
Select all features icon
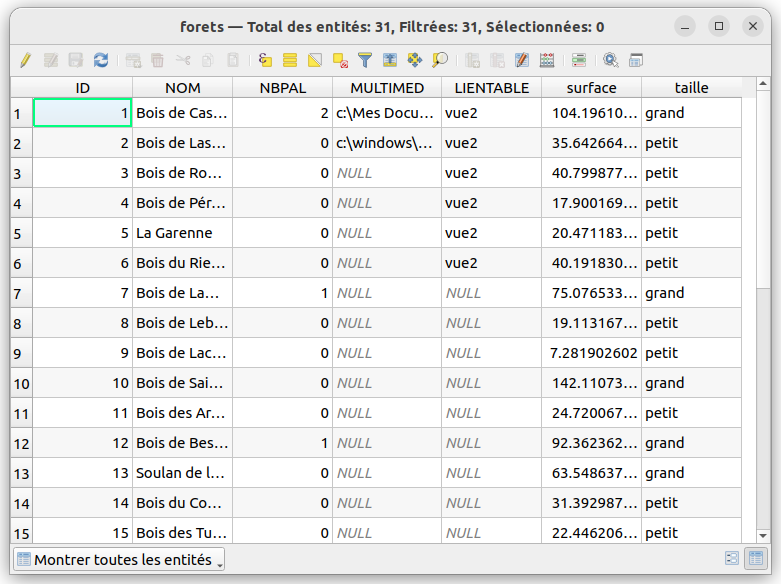click(290, 61)
